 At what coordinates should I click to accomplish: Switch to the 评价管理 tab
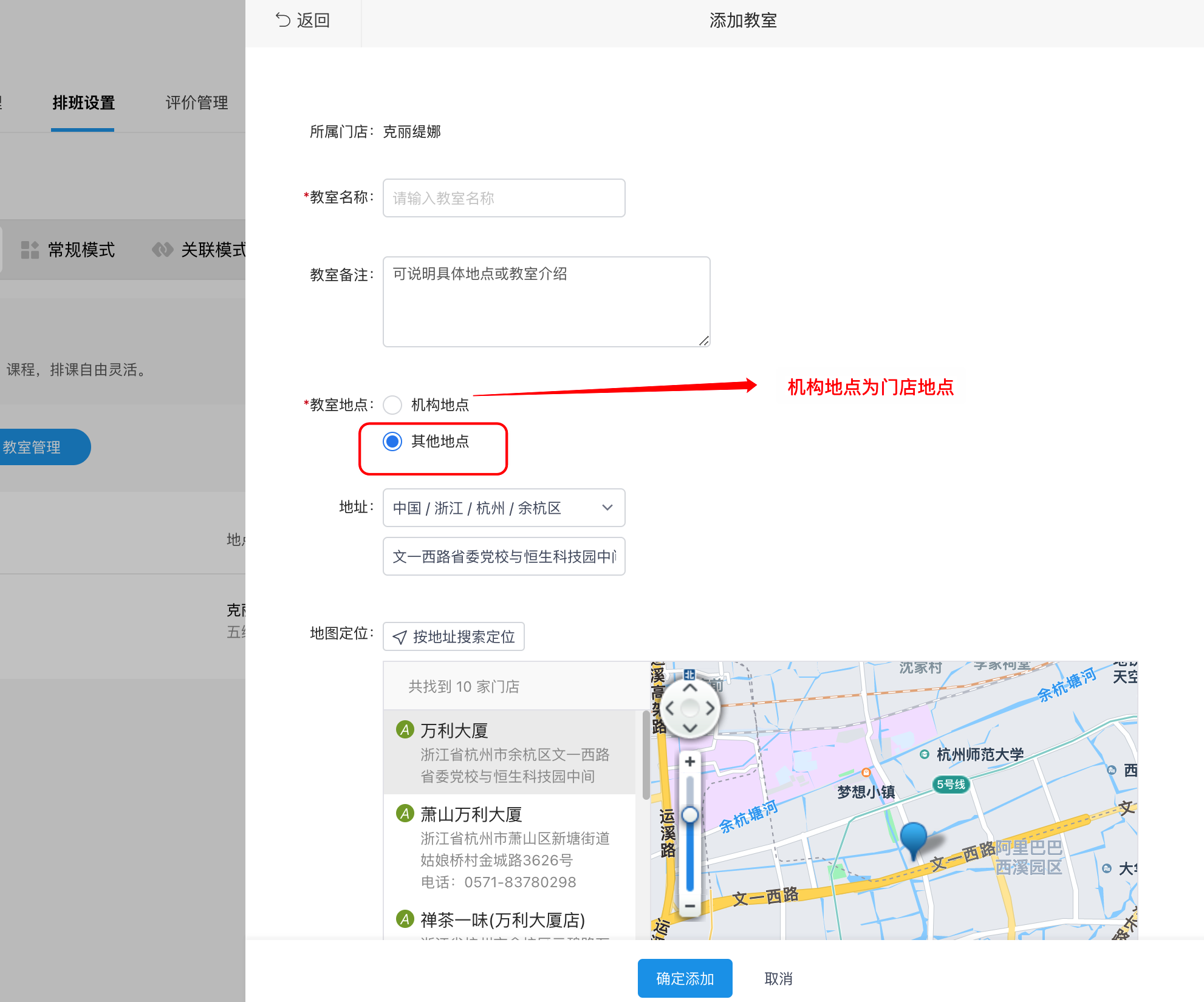197,103
